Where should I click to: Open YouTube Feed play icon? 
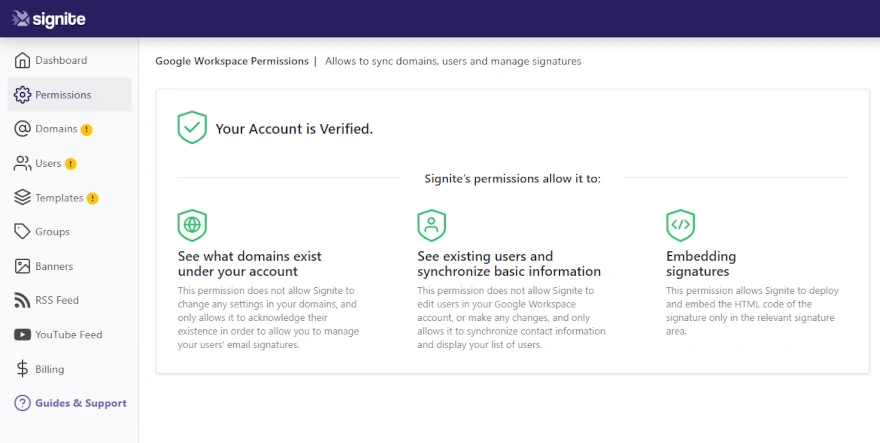click(x=22, y=335)
